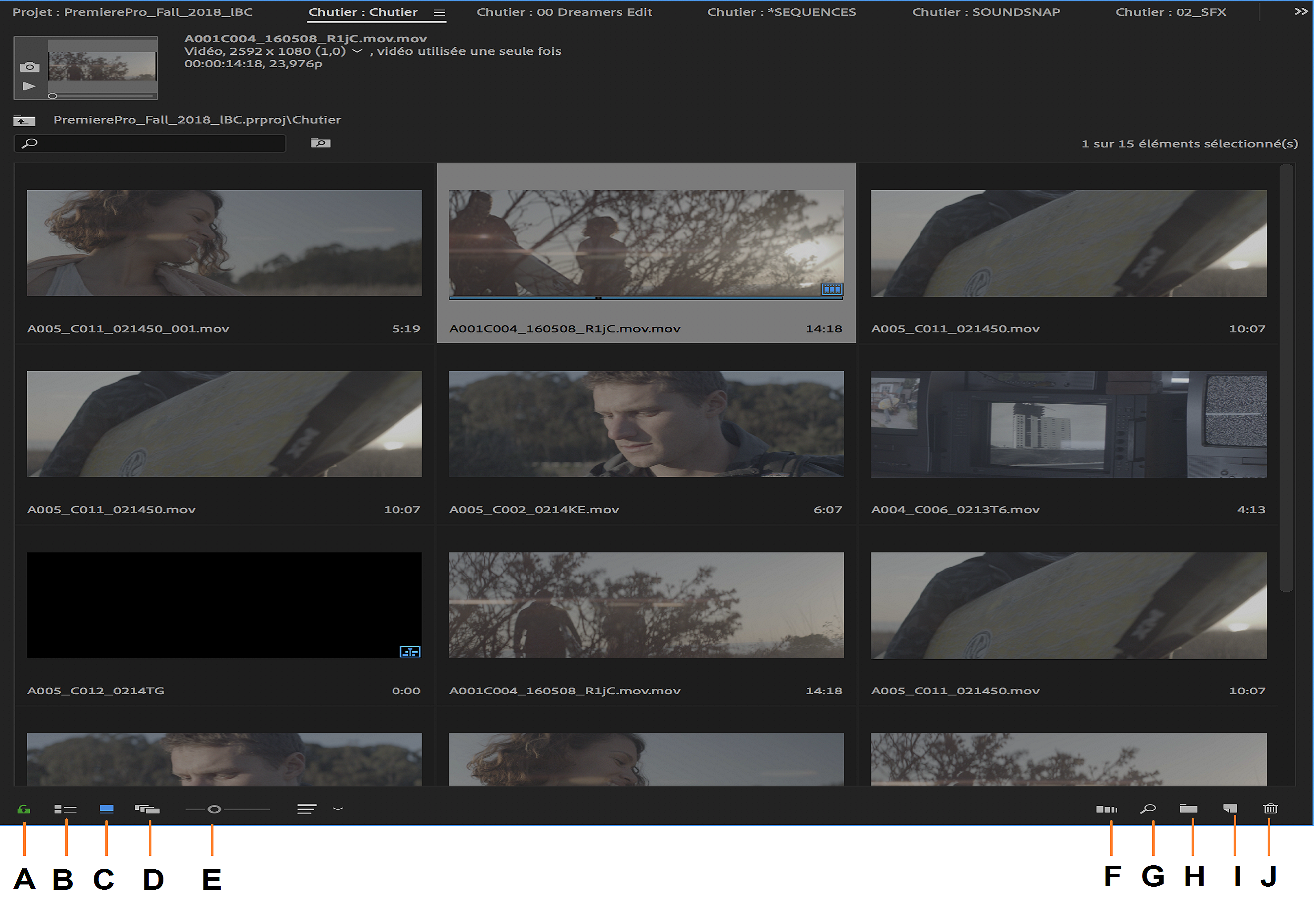Expand the panel tabs overflow chevrons
The height and width of the screenshot is (924, 1314).
coord(1301,11)
